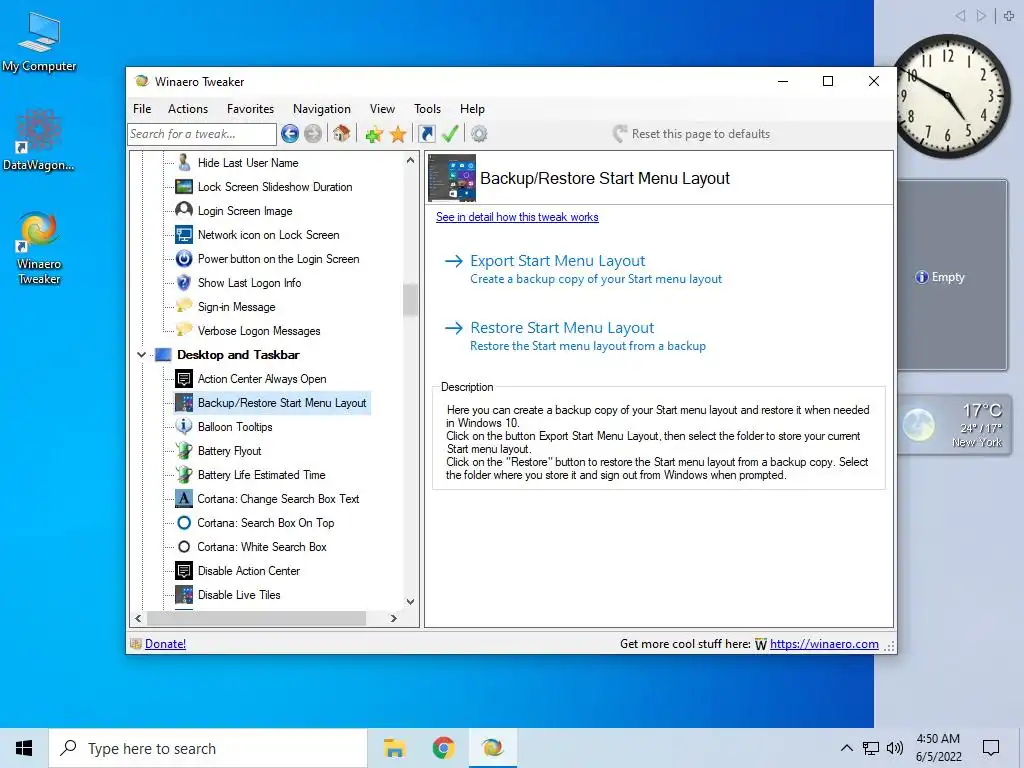Open the Actions menu
Viewport: 1024px width, 768px height.
click(x=188, y=109)
